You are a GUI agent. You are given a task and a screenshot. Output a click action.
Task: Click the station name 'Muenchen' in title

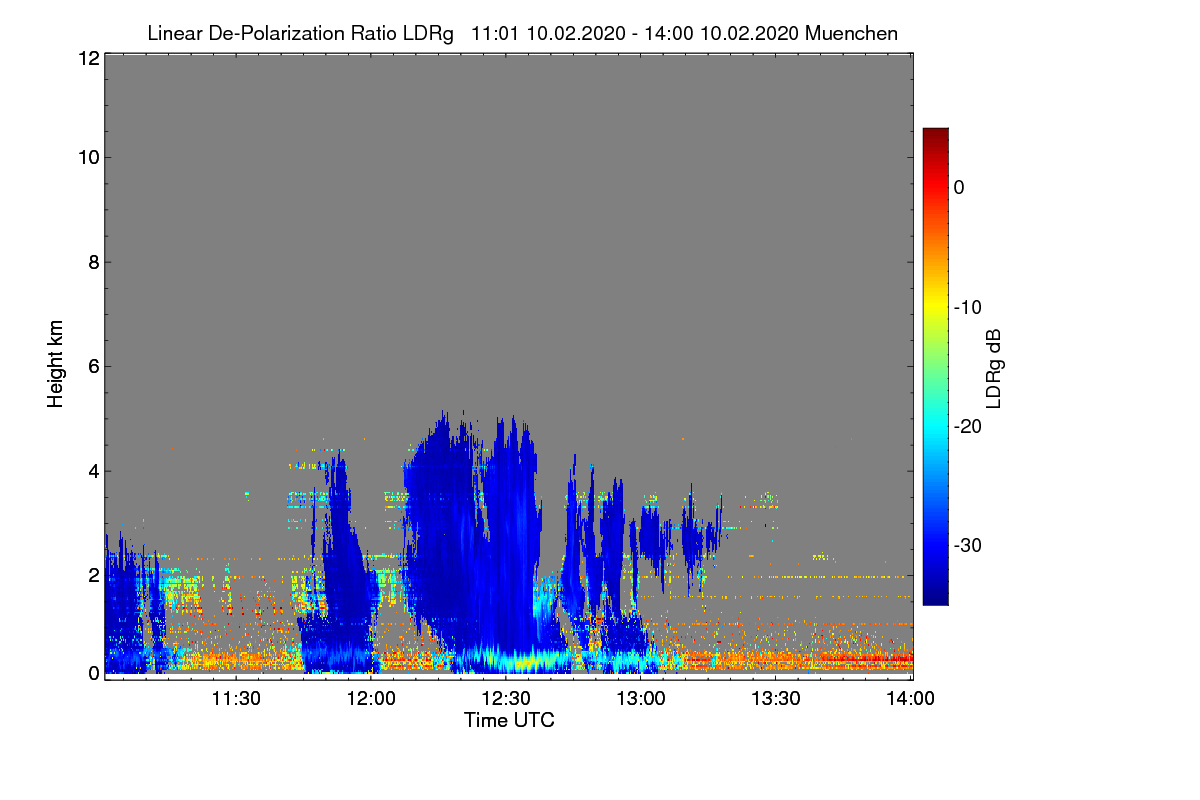tap(851, 33)
